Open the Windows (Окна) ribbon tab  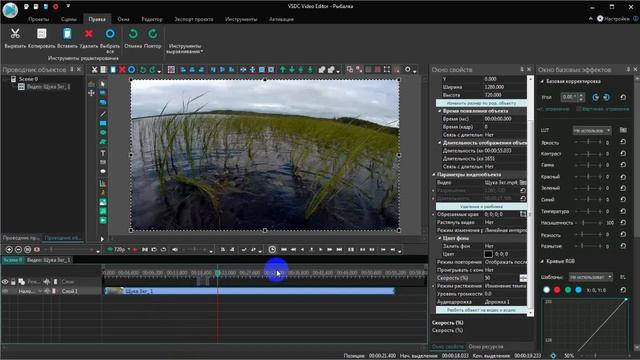(123, 19)
